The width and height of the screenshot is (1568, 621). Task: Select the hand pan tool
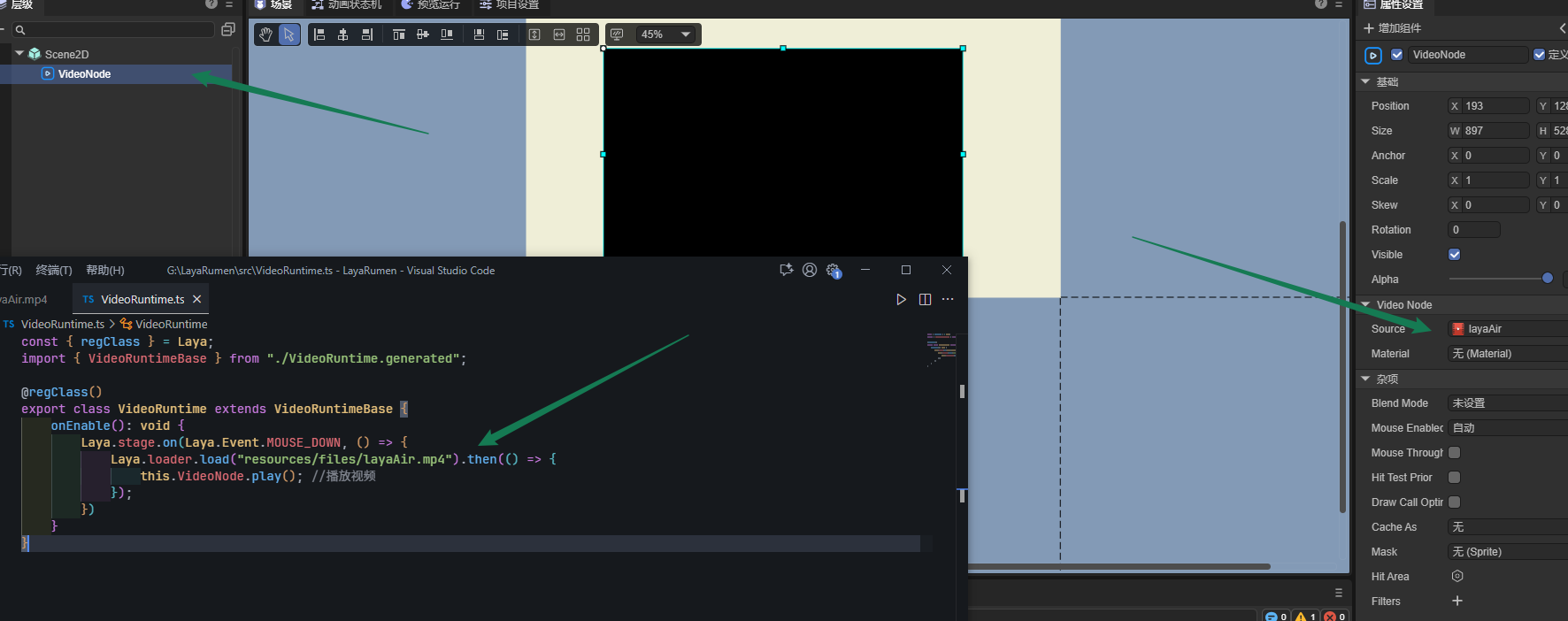click(265, 34)
